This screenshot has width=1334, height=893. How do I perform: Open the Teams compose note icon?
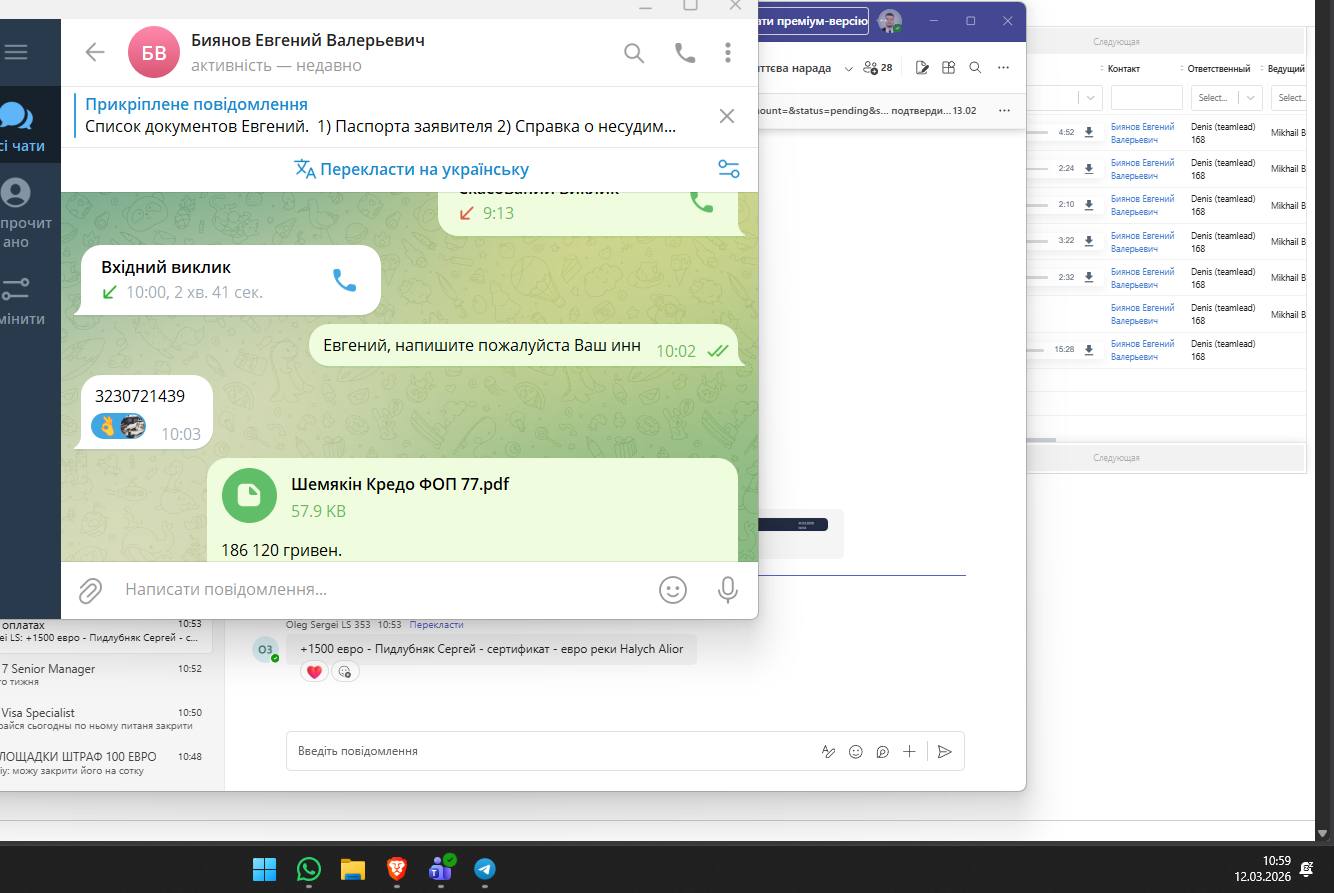tap(922, 68)
